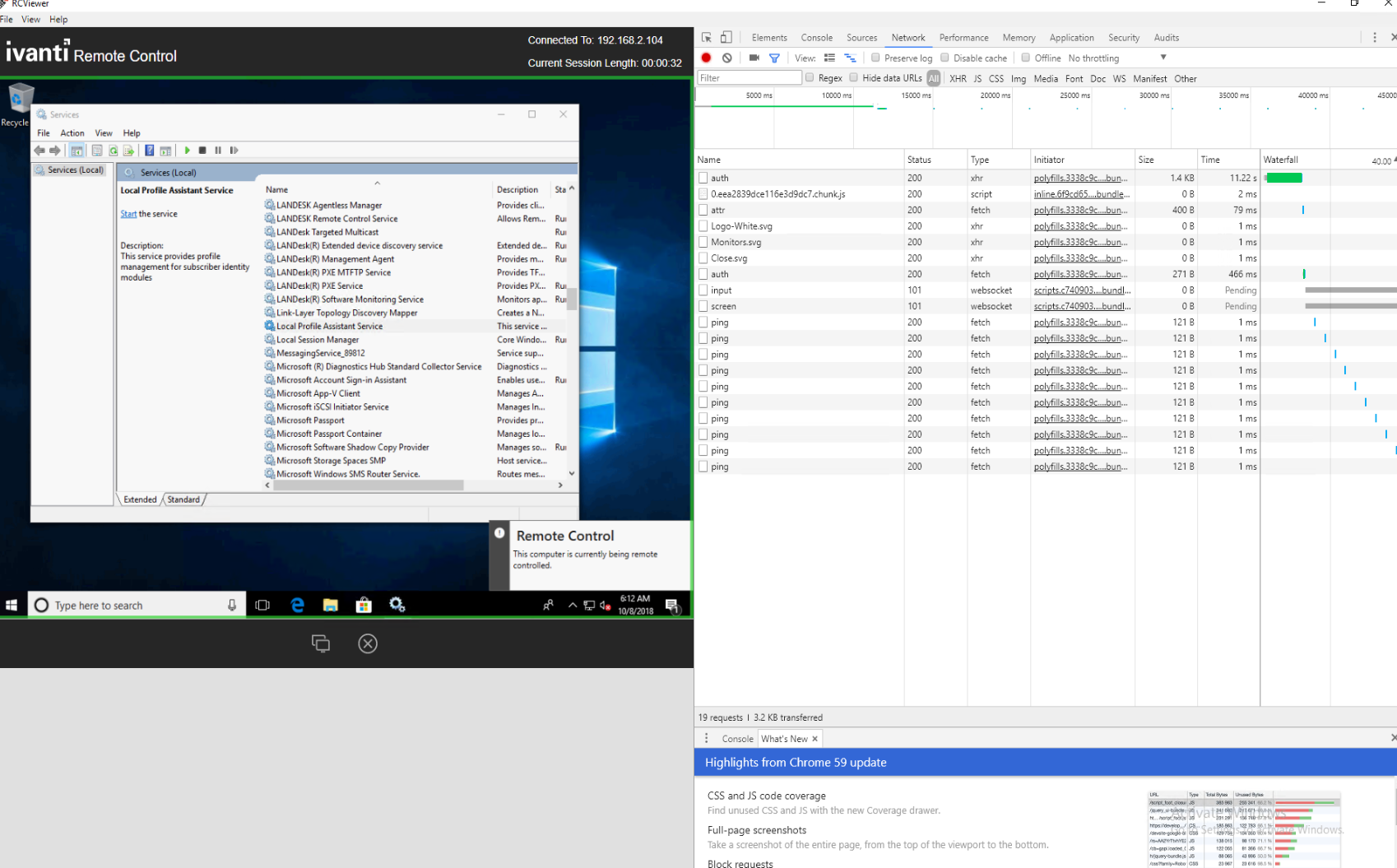Image resolution: width=1397 pixels, height=868 pixels.
Task: Select the inspect element tool
Action: [x=705, y=36]
